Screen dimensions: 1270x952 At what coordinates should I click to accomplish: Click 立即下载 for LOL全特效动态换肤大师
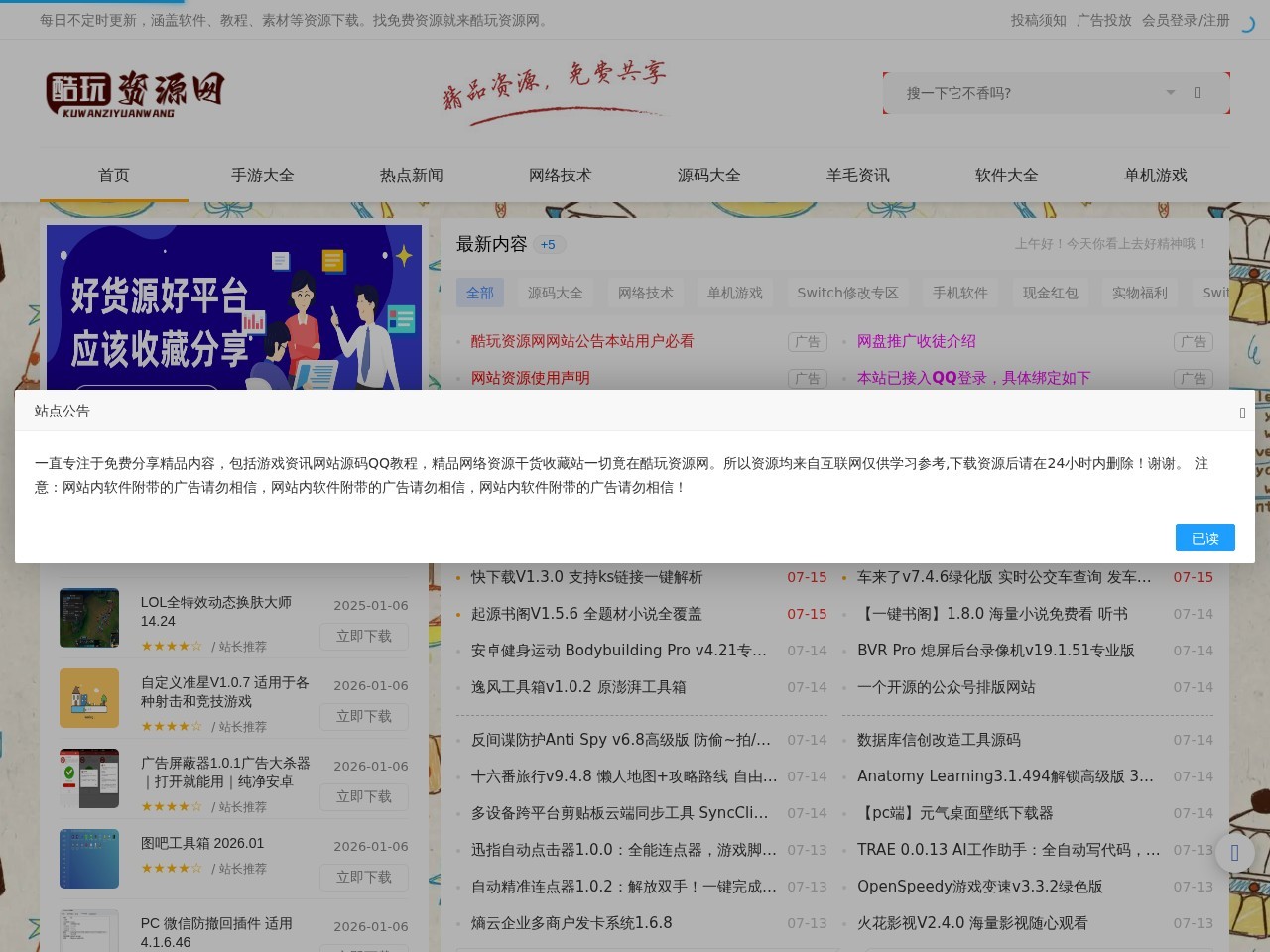(364, 636)
